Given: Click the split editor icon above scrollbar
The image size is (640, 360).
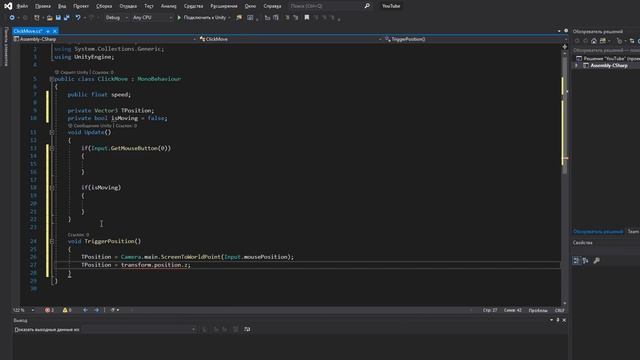Looking at the screenshot, I should coord(564,47).
